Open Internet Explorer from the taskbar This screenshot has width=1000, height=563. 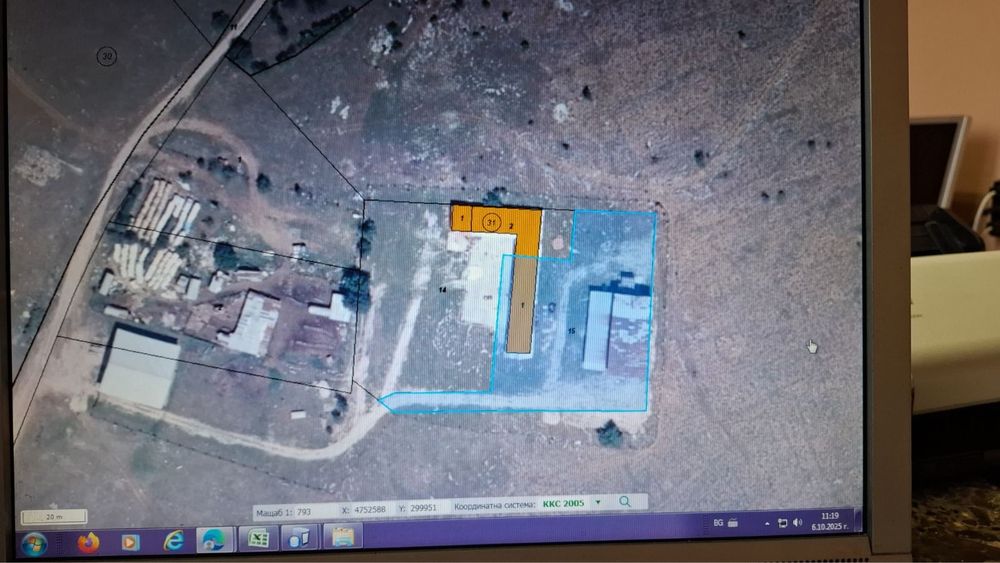[173, 541]
